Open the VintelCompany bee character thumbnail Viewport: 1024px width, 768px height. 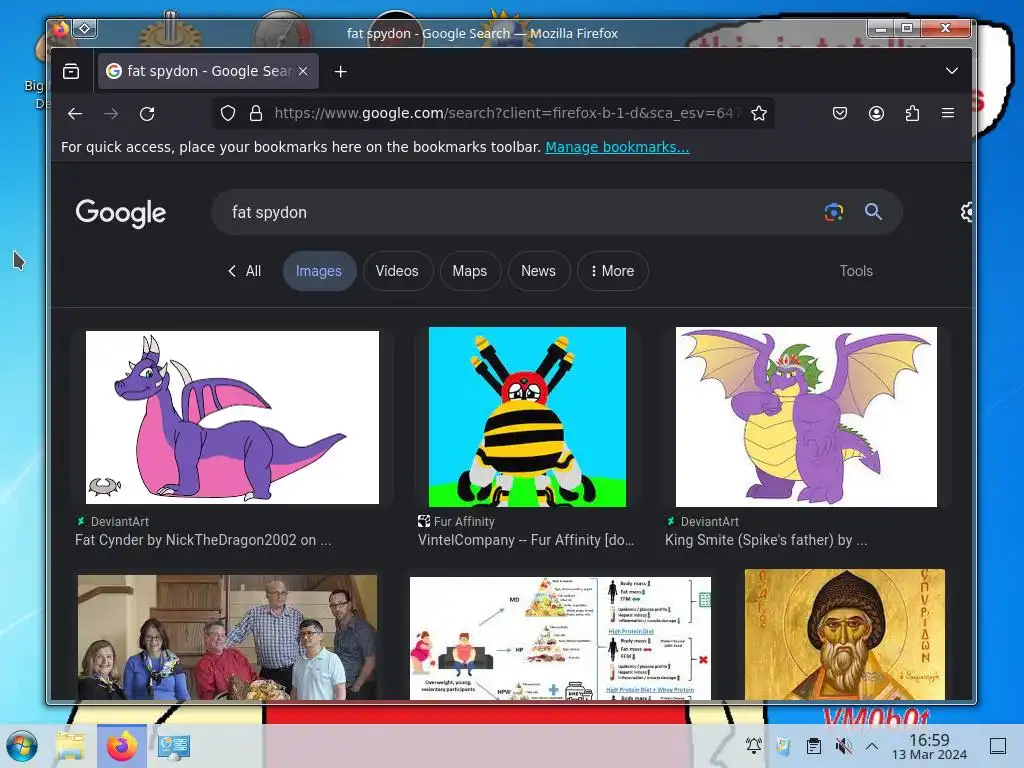[x=527, y=417]
